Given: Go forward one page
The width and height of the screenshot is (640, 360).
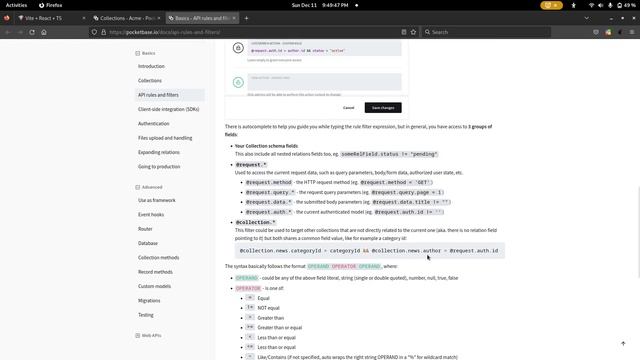Looking at the screenshot, I should point(20,32).
